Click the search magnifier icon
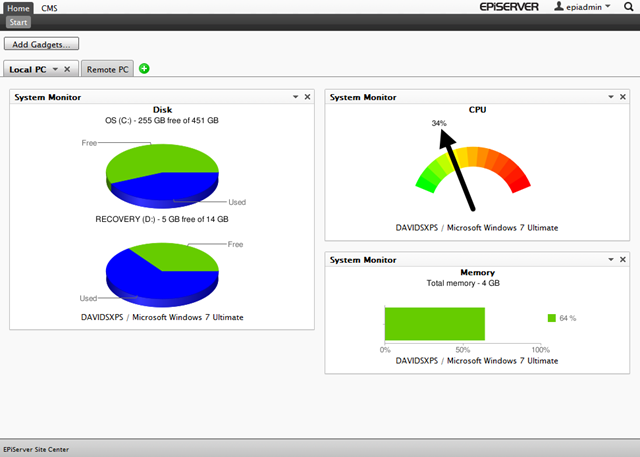Image resolution: width=640 pixels, height=457 pixels. (x=627, y=7)
